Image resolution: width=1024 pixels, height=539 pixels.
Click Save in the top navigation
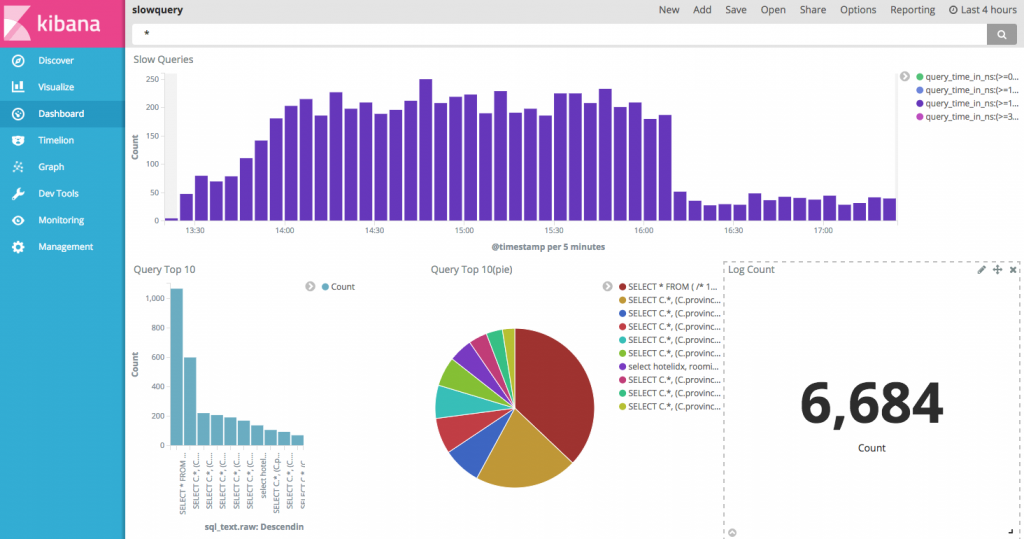[735, 10]
